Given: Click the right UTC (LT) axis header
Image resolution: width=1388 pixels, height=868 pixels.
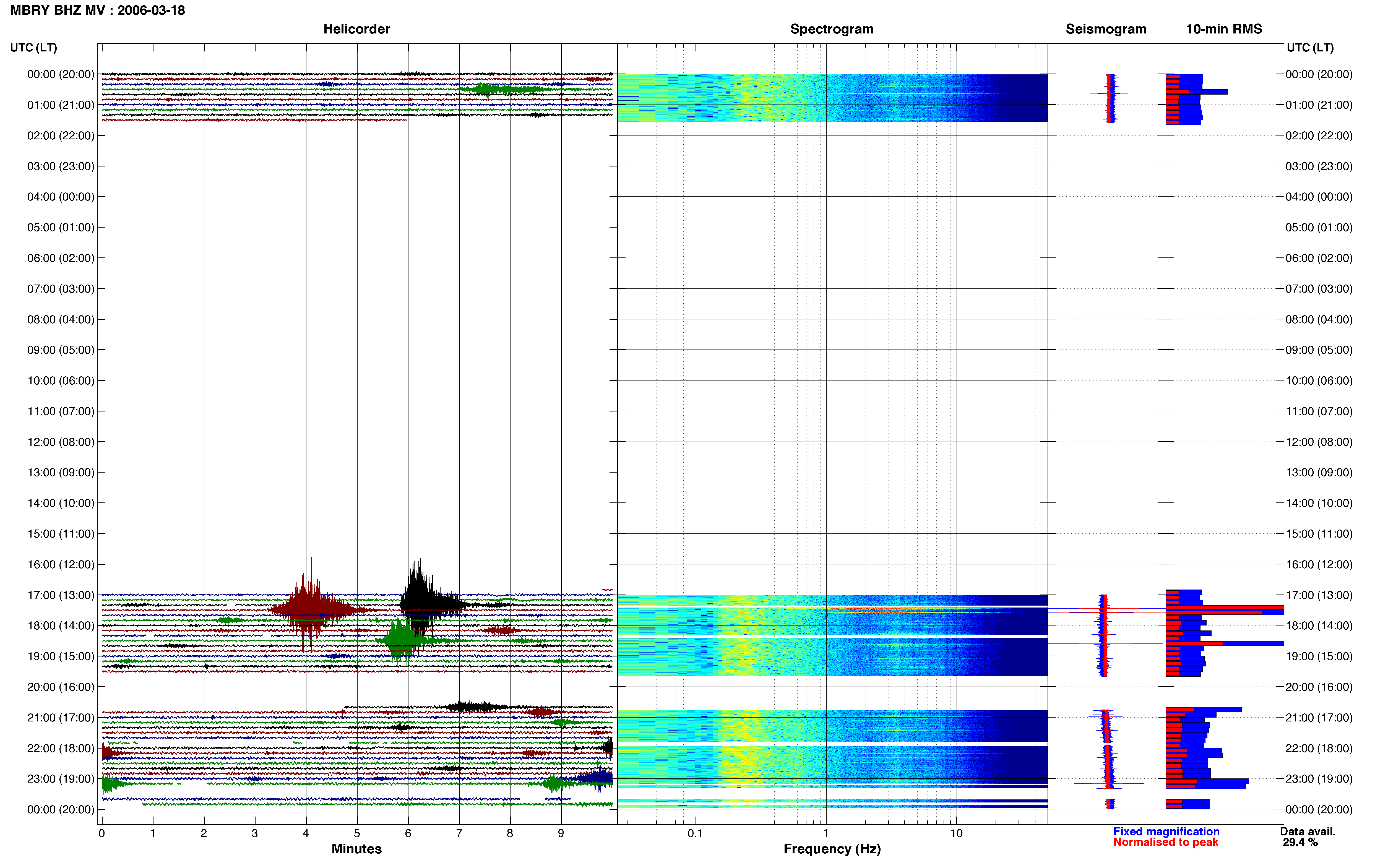Looking at the screenshot, I should coord(1310,48).
